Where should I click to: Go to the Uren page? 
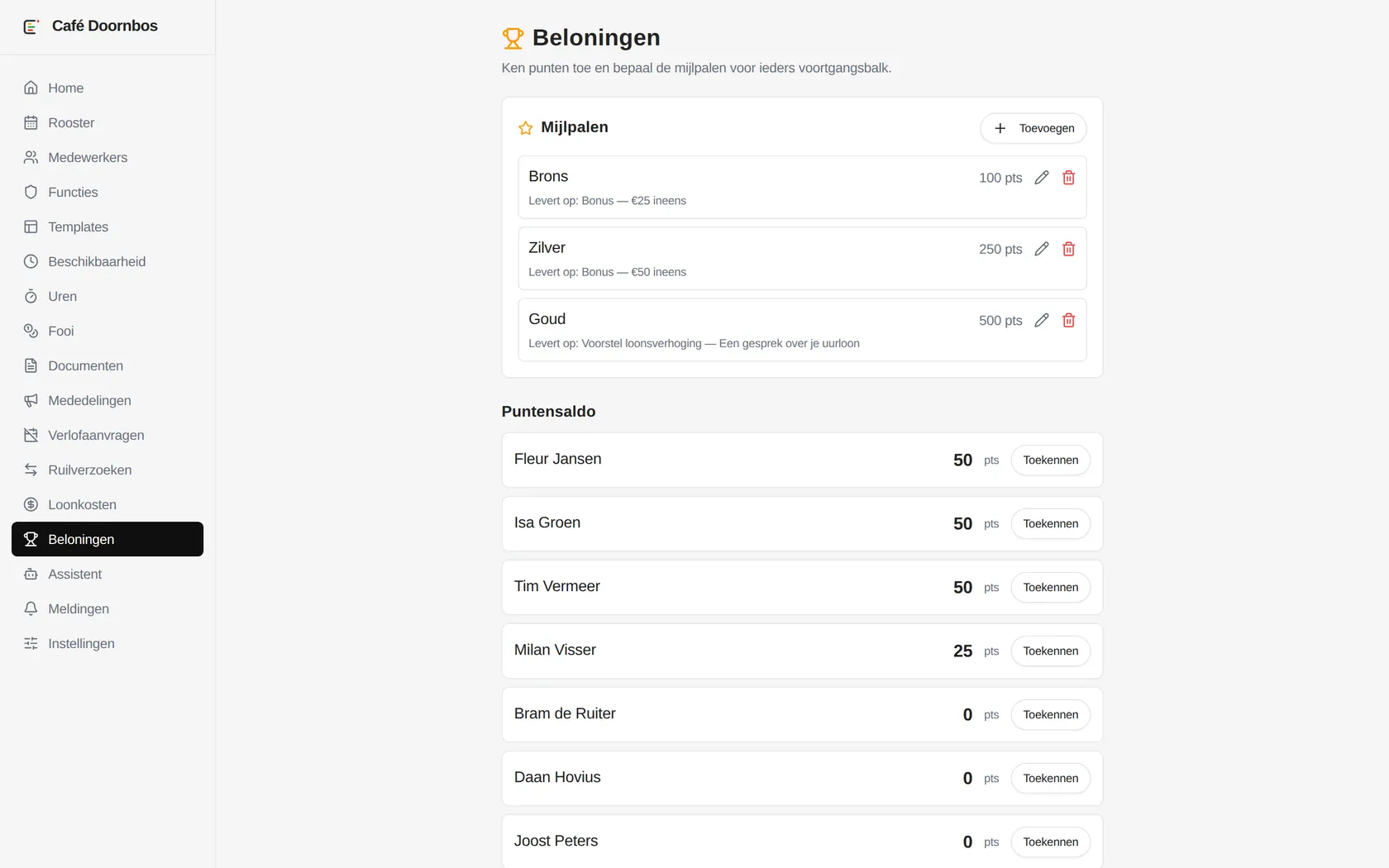coord(107,296)
